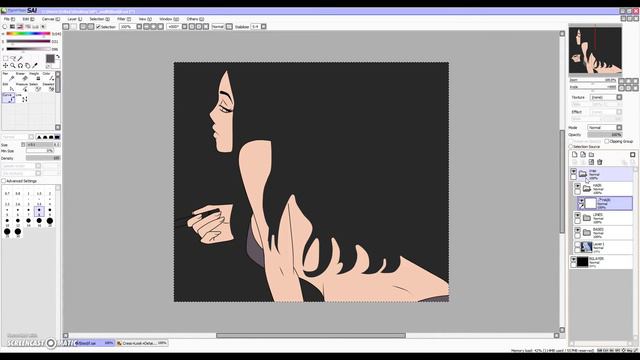Enable the Clipping Group checkbox
The width and height of the screenshot is (640, 360).
click(x=607, y=141)
